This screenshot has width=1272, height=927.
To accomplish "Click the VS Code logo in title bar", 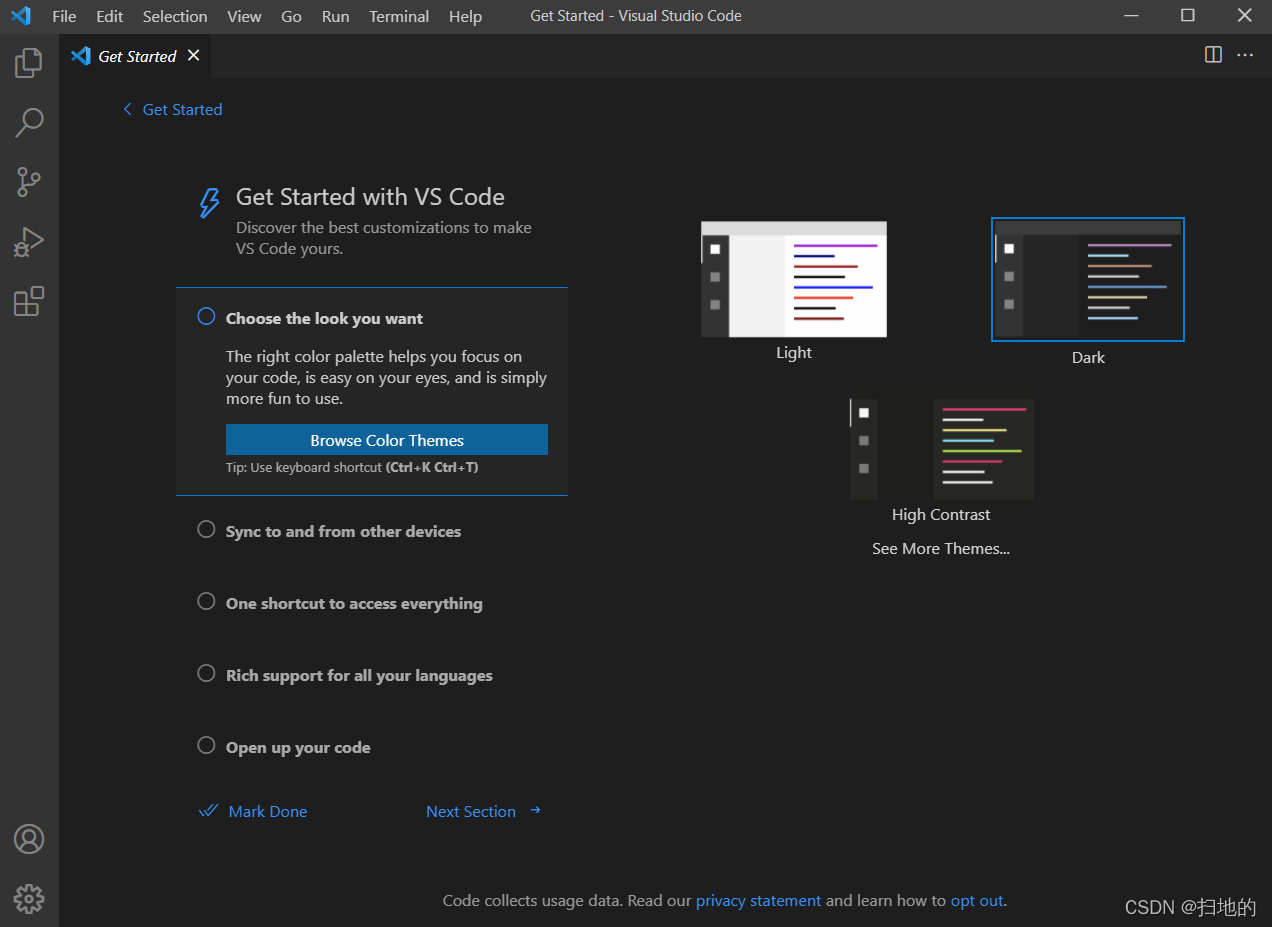I will (x=20, y=16).
